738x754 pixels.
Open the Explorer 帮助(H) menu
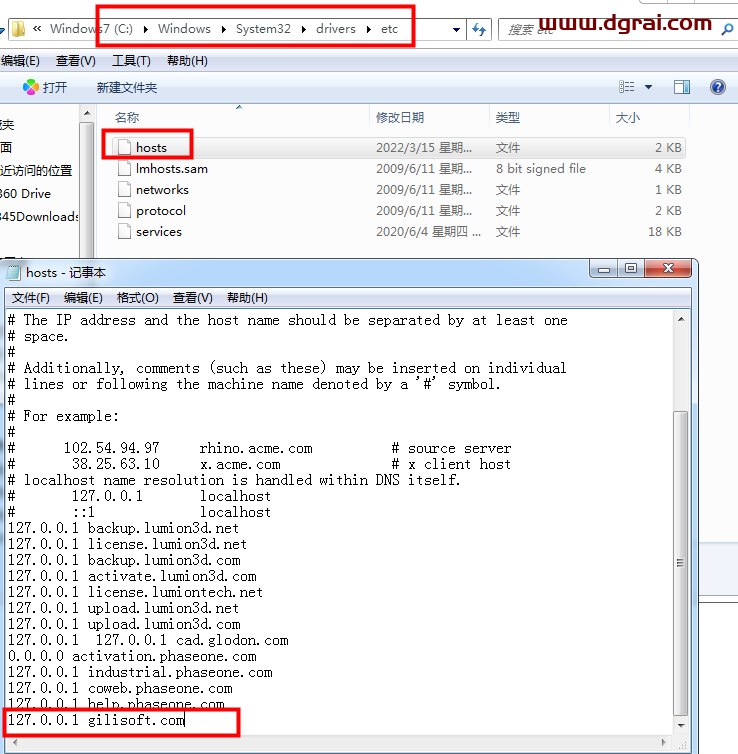click(x=187, y=61)
